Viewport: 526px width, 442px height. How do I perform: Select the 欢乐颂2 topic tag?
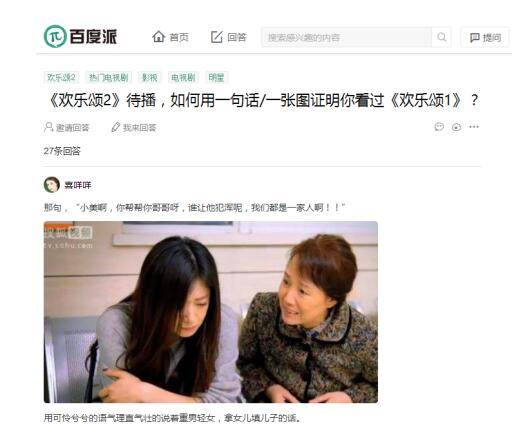coord(61,77)
